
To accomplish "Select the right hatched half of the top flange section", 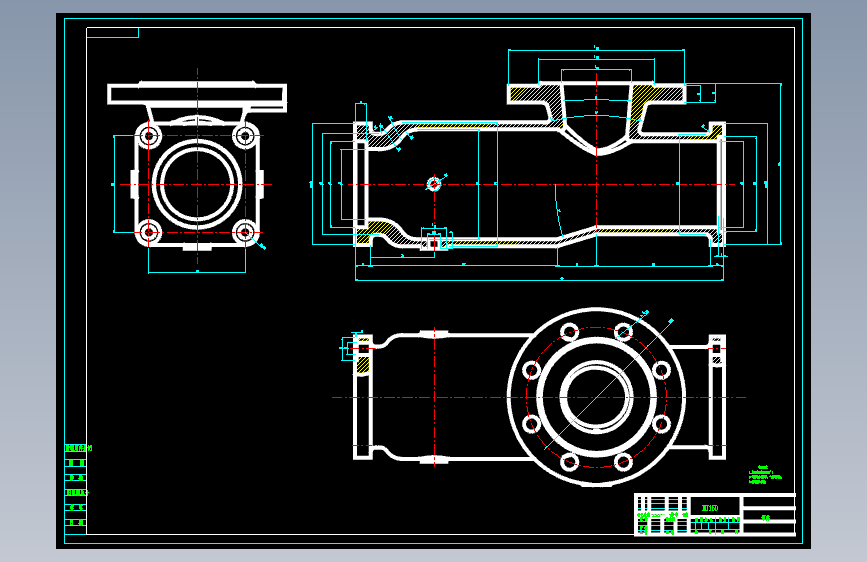I will (x=658, y=97).
